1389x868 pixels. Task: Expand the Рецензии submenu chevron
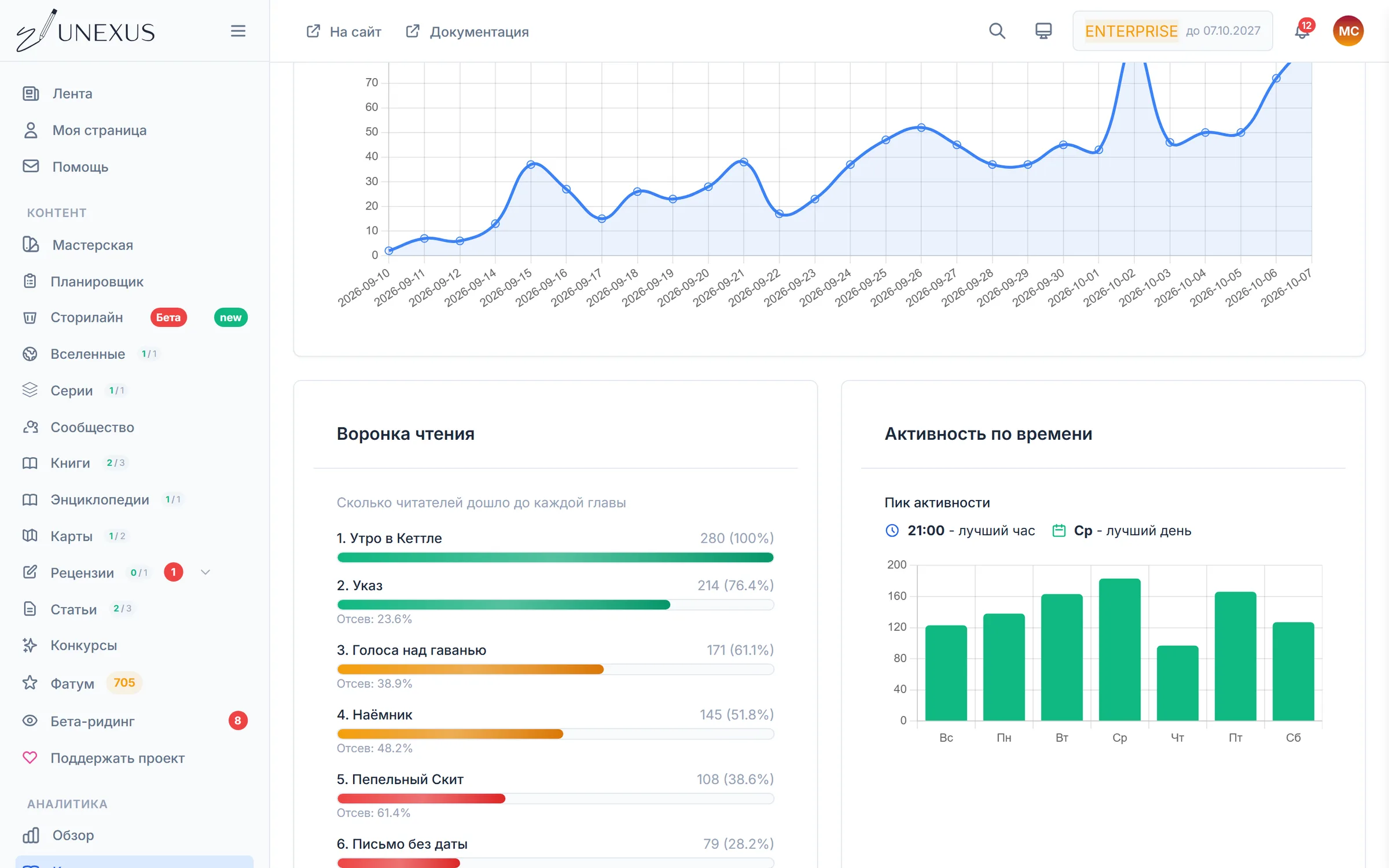[205, 572]
